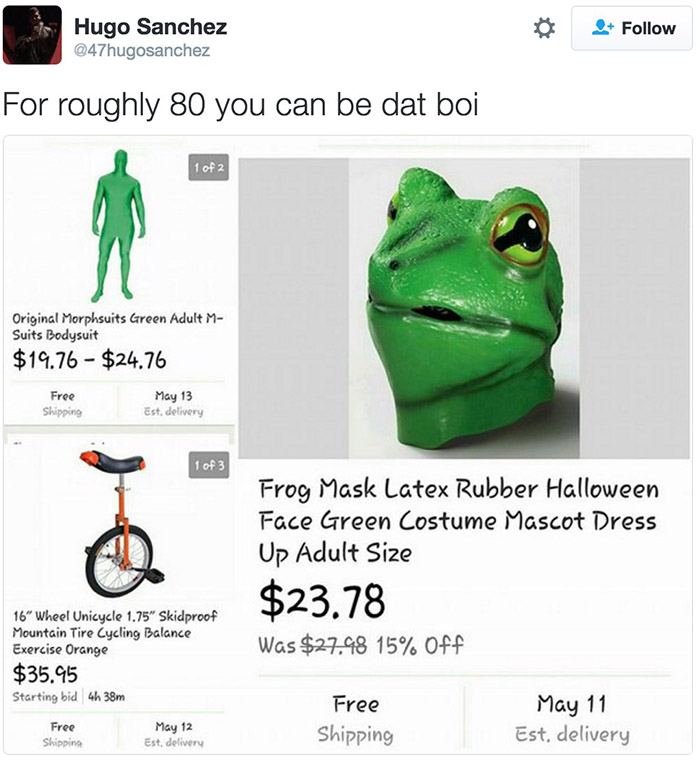Click the Follow button

pos(632,28)
